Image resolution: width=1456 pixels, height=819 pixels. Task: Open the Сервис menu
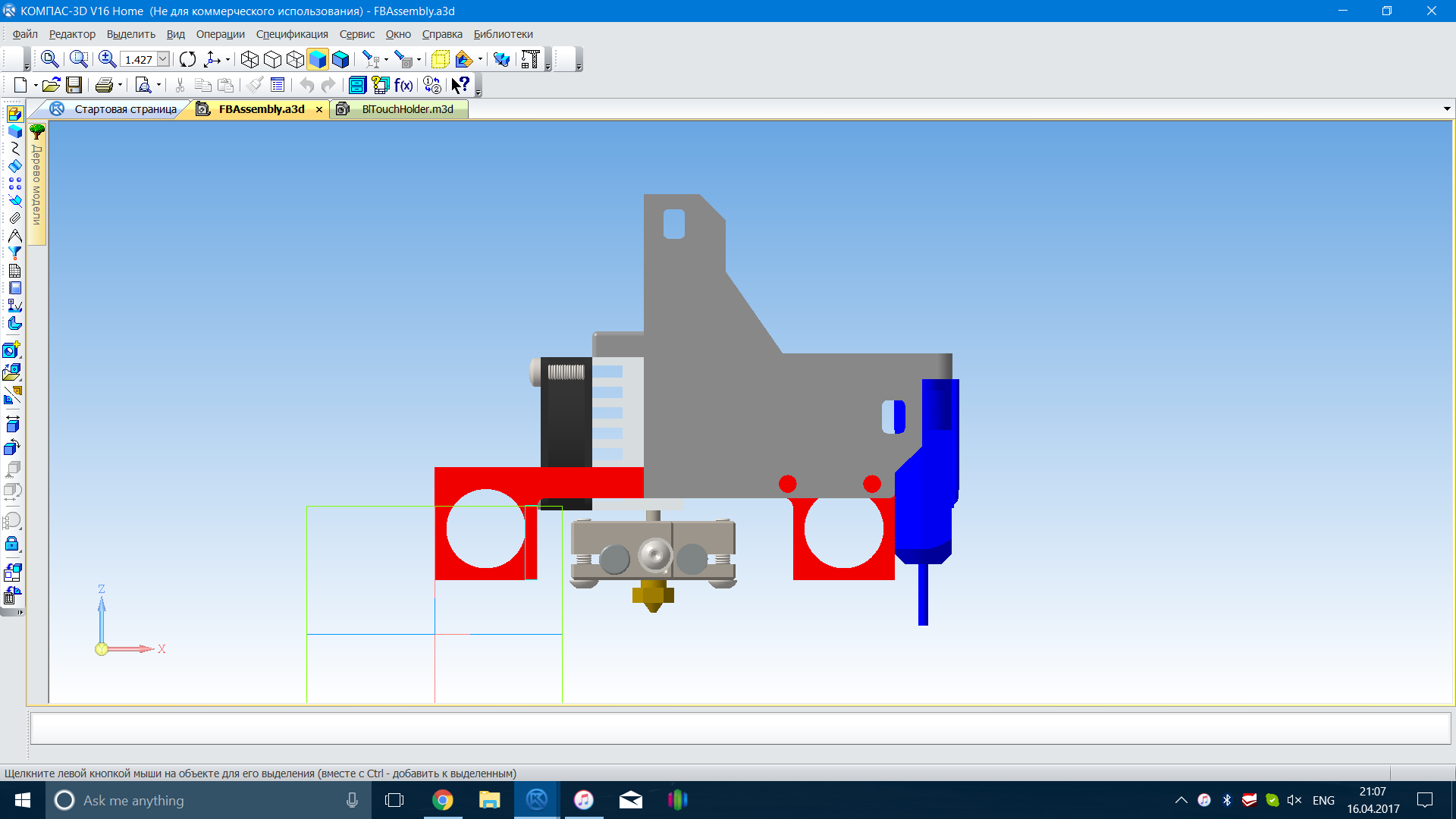[x=357, y=34]
